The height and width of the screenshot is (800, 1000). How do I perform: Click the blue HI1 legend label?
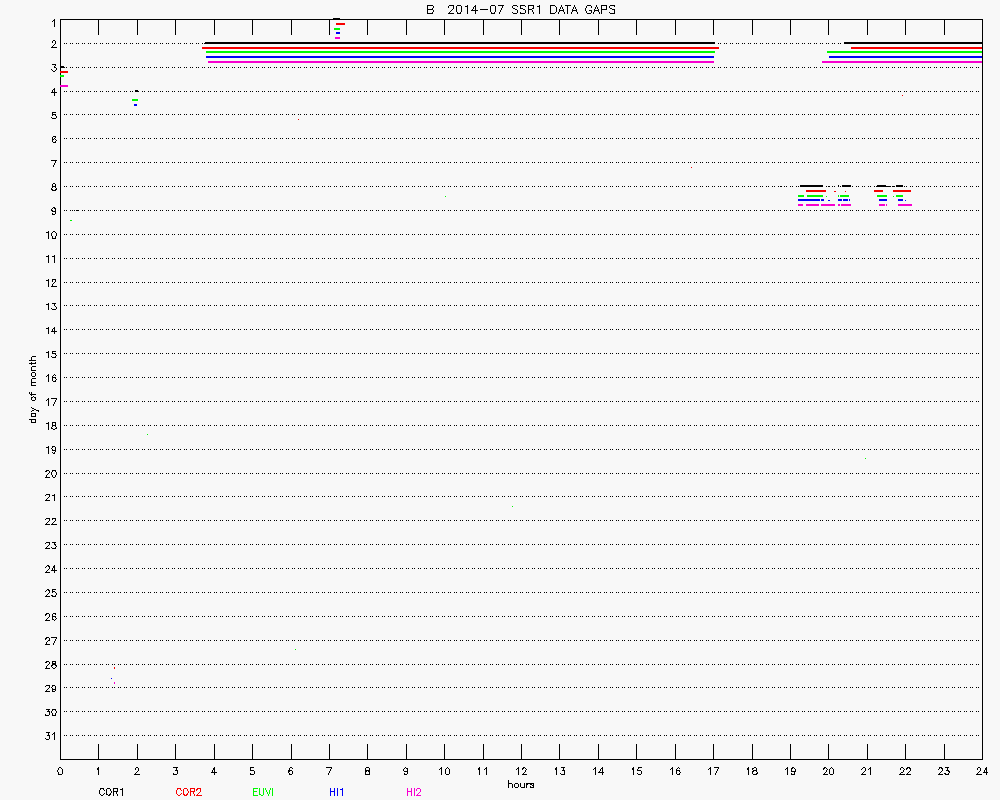337,792
